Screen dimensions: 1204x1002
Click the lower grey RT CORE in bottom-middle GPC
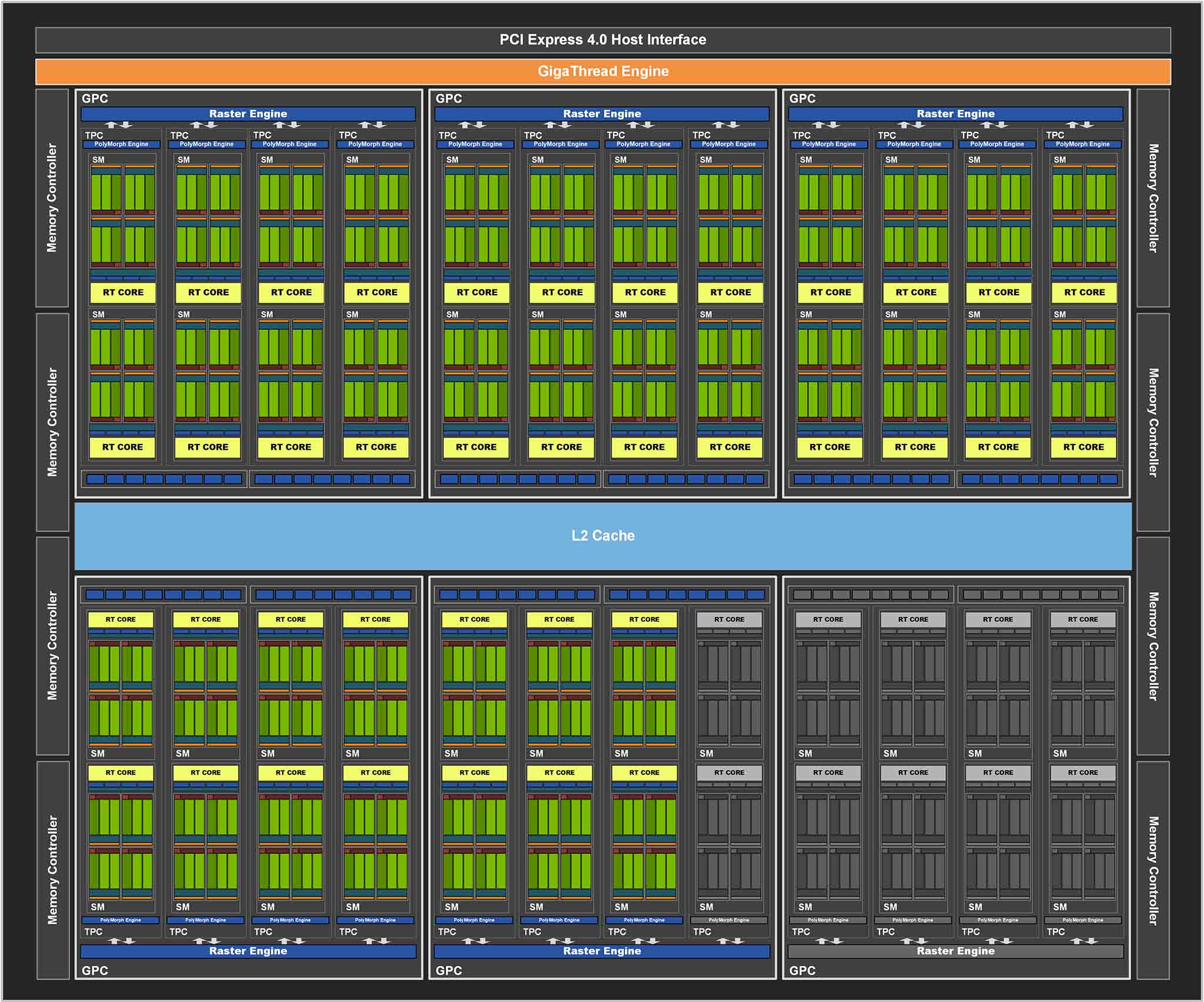[x=729, y=773]
